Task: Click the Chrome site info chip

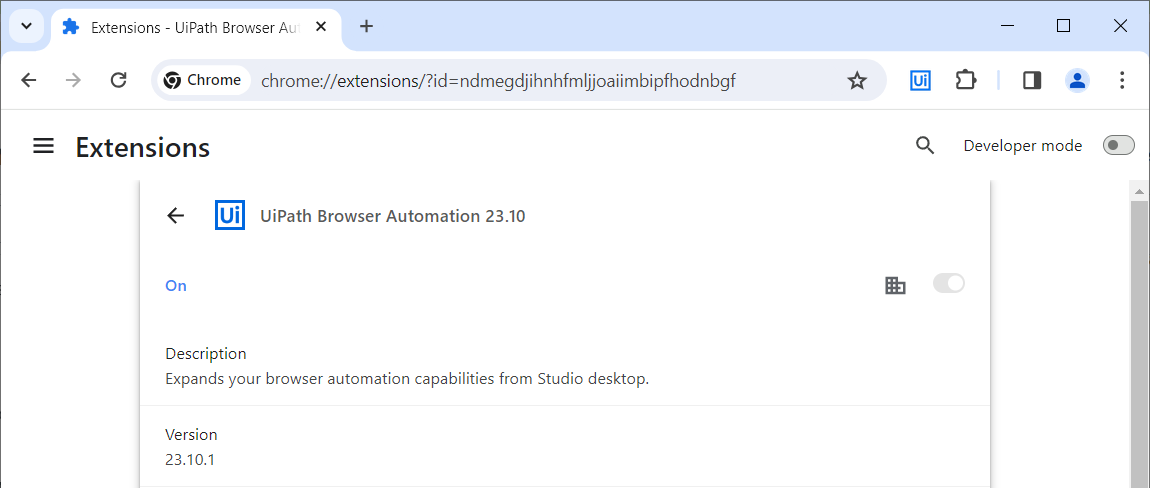Action: coord(203,80)
